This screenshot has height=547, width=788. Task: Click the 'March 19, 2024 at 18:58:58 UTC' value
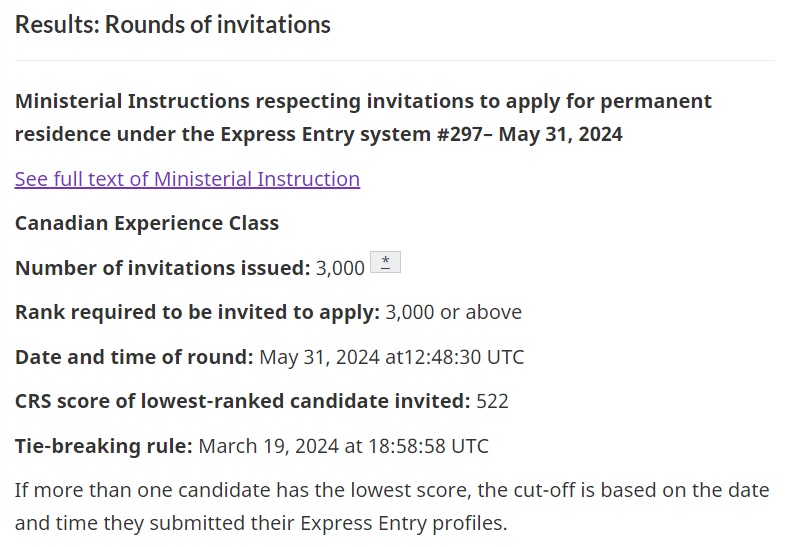coord(344,446)
